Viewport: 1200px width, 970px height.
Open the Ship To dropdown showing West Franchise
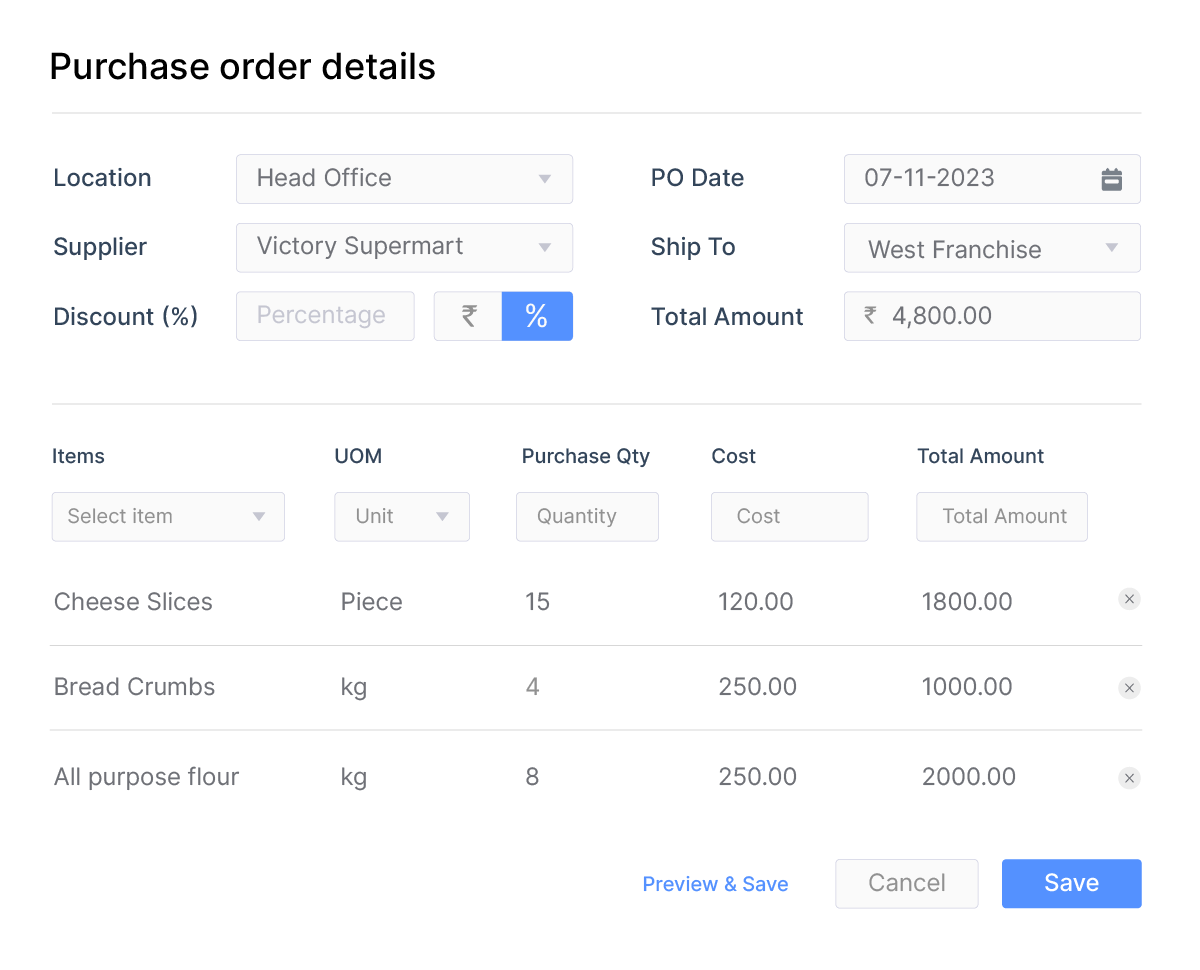click(x=992, y=248)
